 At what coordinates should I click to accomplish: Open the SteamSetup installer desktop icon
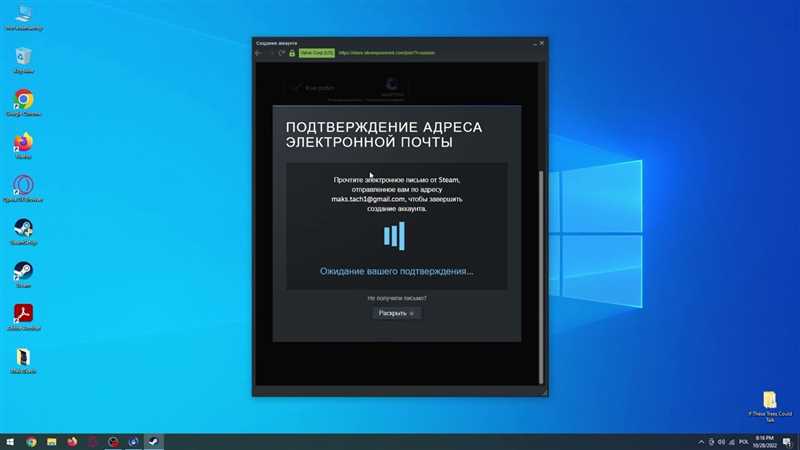pos(23,232)
